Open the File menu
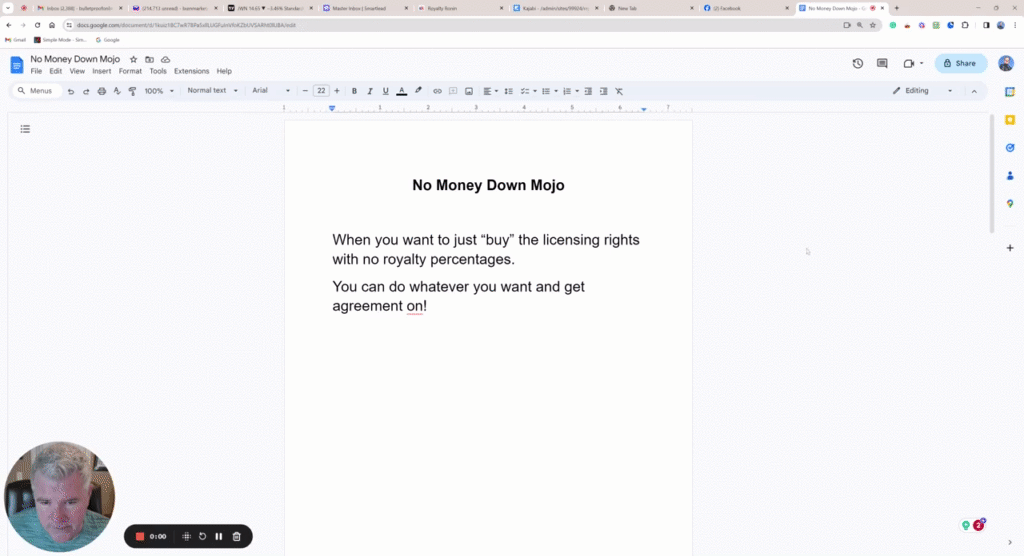Viewport: 1024px width, 556px height. (36, 71)
